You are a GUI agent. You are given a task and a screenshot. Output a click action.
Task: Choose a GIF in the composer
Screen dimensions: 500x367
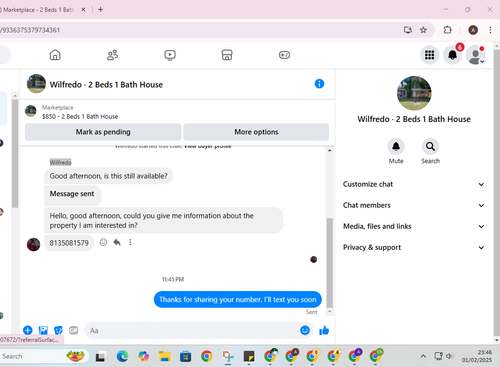click(x=73, y=330)
